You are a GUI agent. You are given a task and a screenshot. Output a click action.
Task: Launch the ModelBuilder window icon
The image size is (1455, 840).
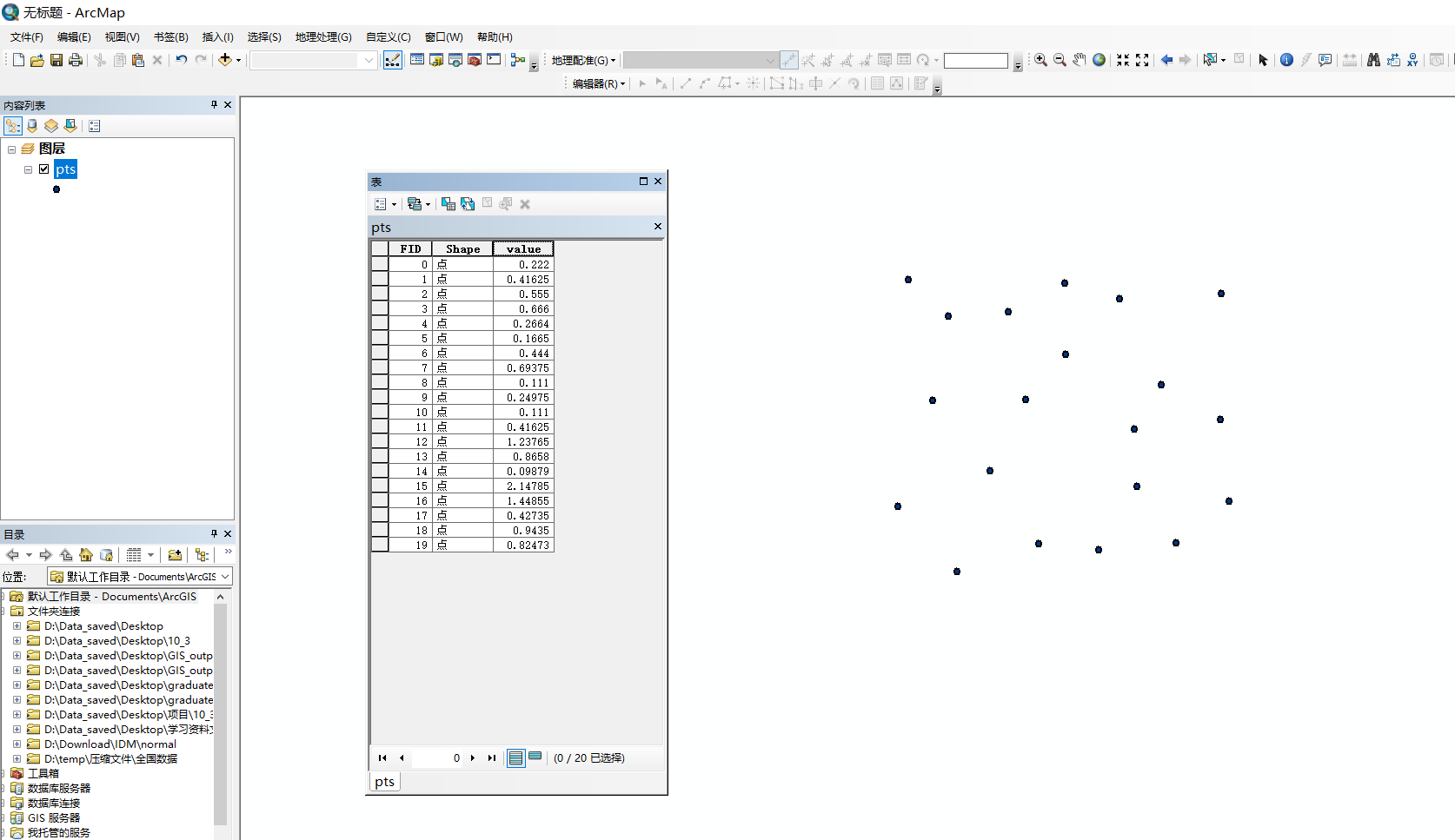coord(518,60)
